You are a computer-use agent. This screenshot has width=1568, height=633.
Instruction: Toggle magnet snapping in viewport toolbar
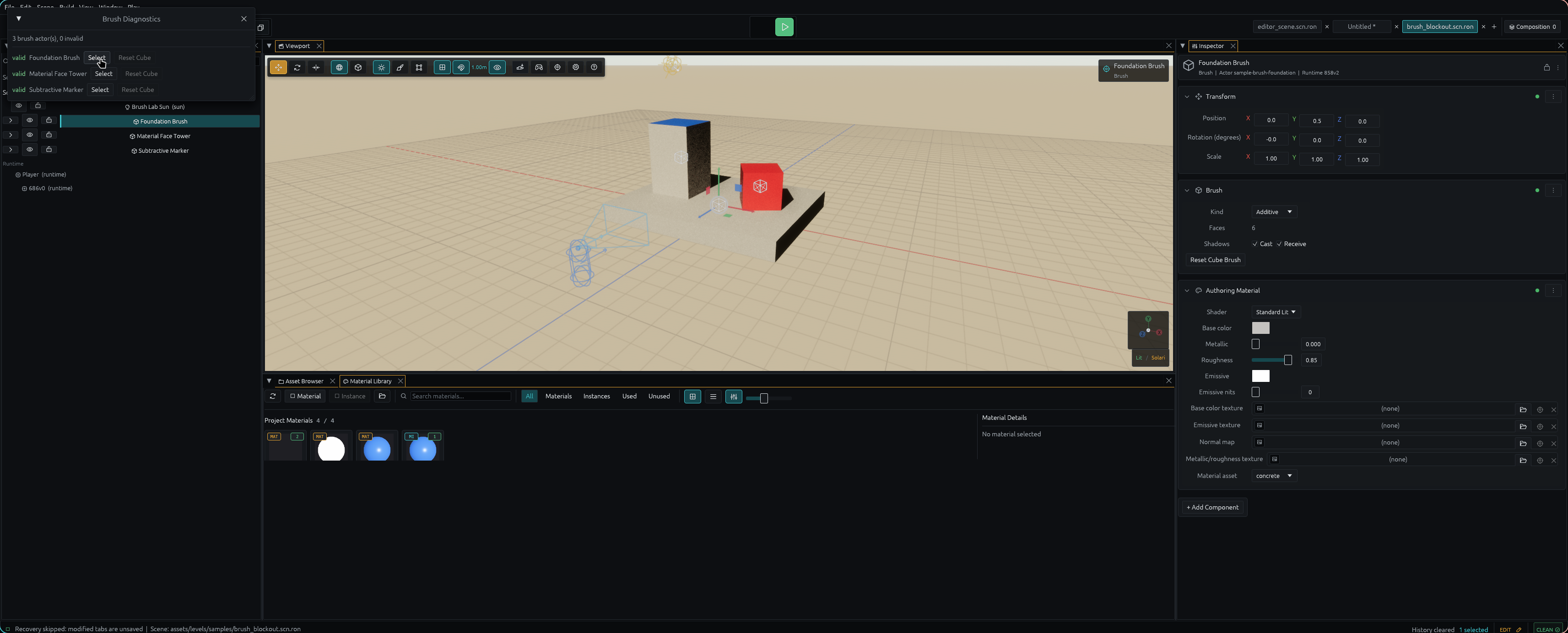pyautogui.click(x=461, y=68)
